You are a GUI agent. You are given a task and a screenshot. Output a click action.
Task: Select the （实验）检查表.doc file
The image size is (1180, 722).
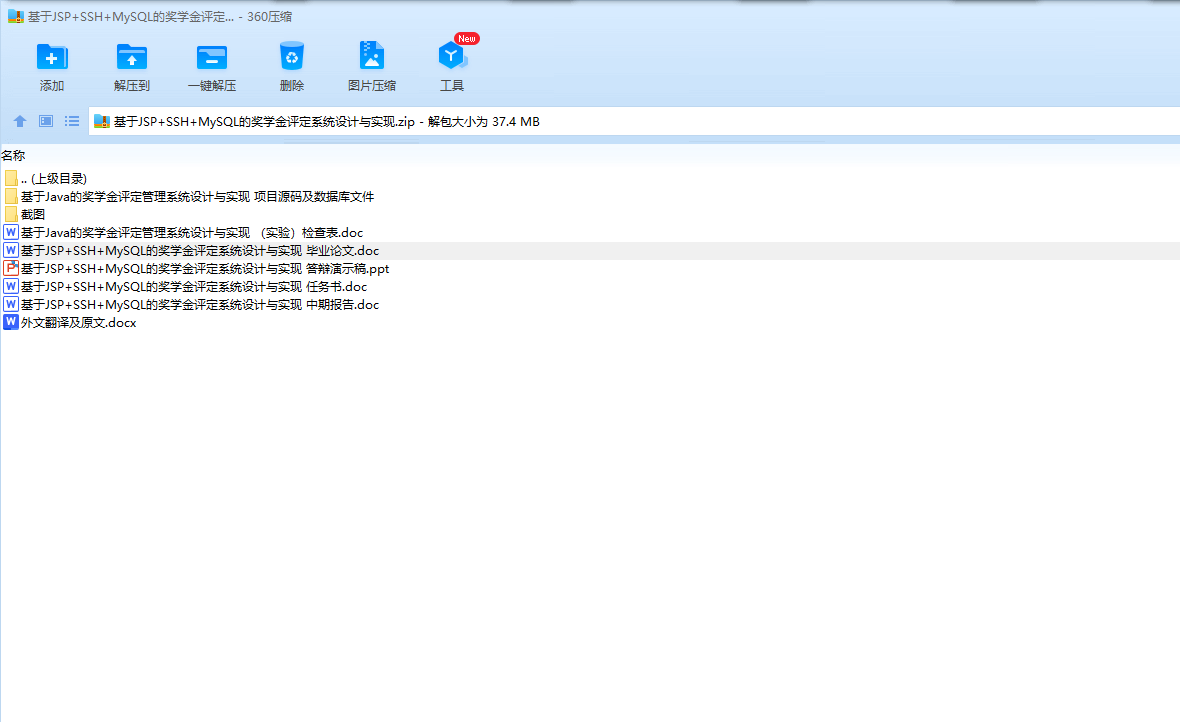[x=192, y=233]
